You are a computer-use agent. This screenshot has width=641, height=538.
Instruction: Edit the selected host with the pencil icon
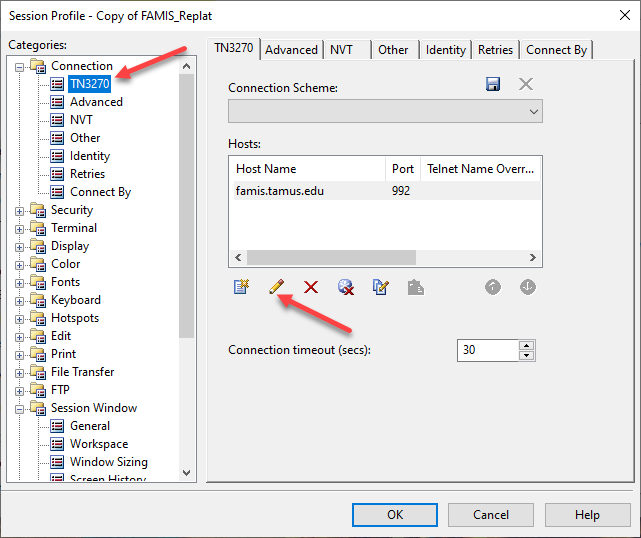276,287
